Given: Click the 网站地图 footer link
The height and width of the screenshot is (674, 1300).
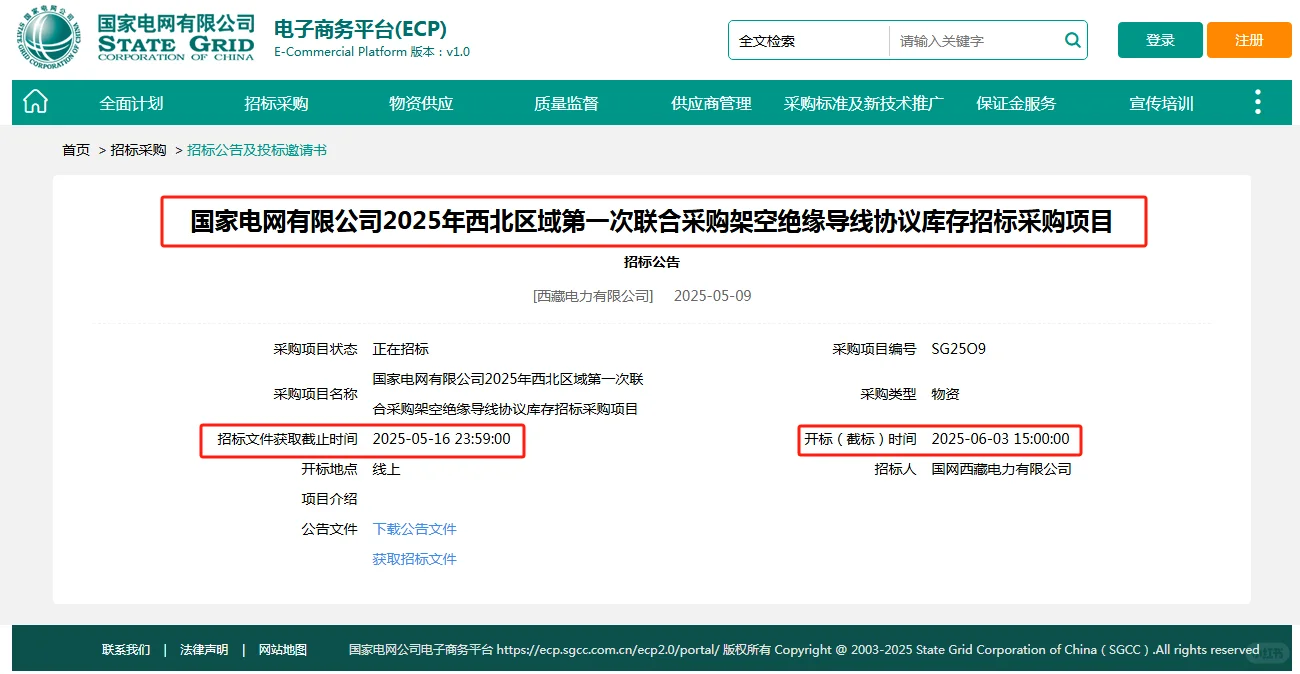Looking at the screenshot, I should tap(281, 649).
